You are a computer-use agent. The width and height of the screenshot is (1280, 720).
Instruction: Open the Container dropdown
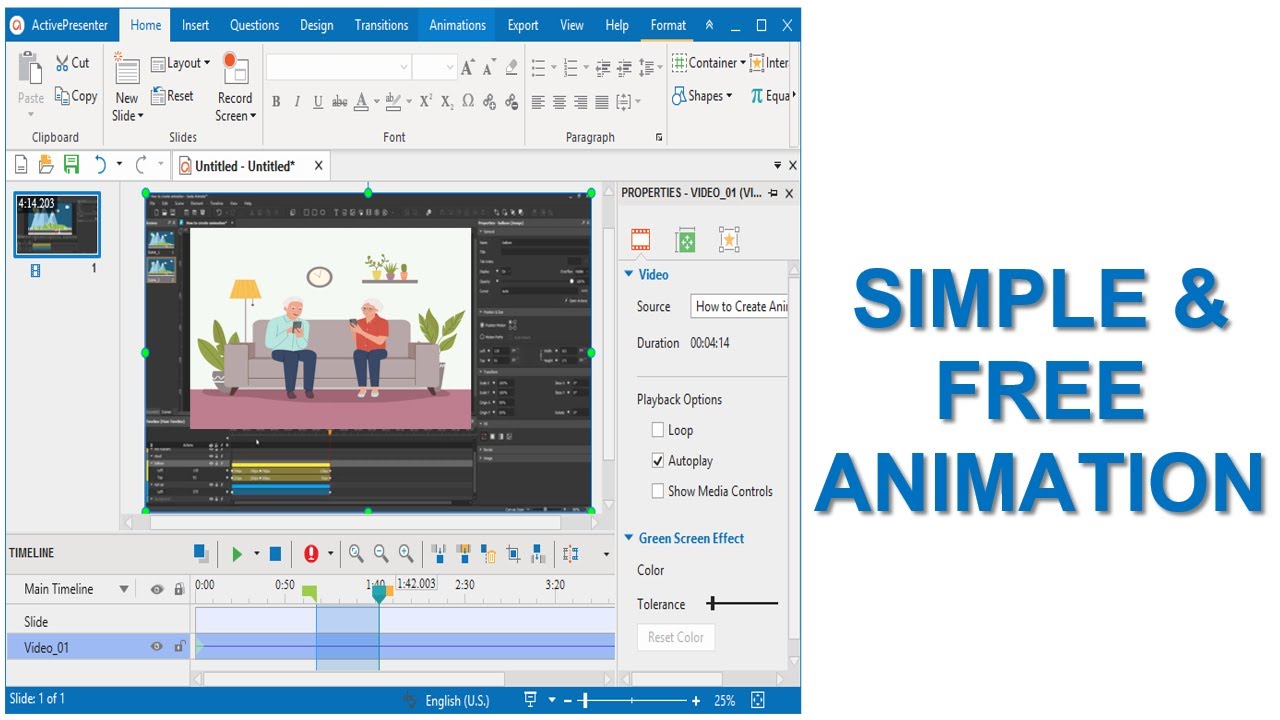click(x=709, y=63)
